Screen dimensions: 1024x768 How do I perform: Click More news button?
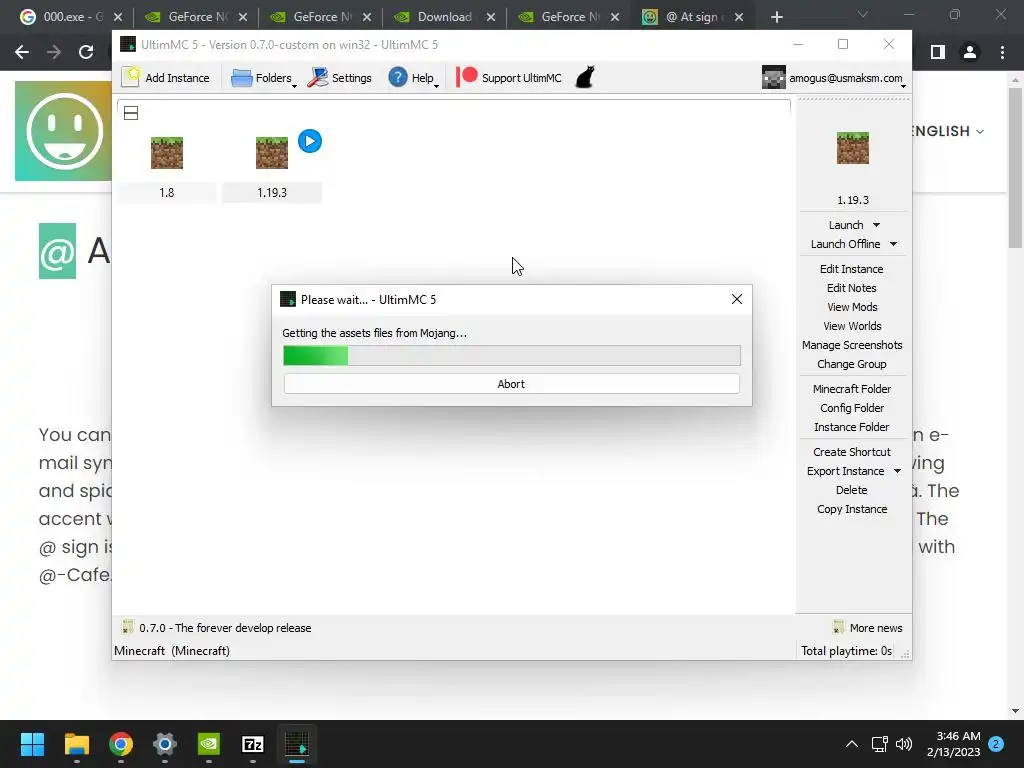868,628
